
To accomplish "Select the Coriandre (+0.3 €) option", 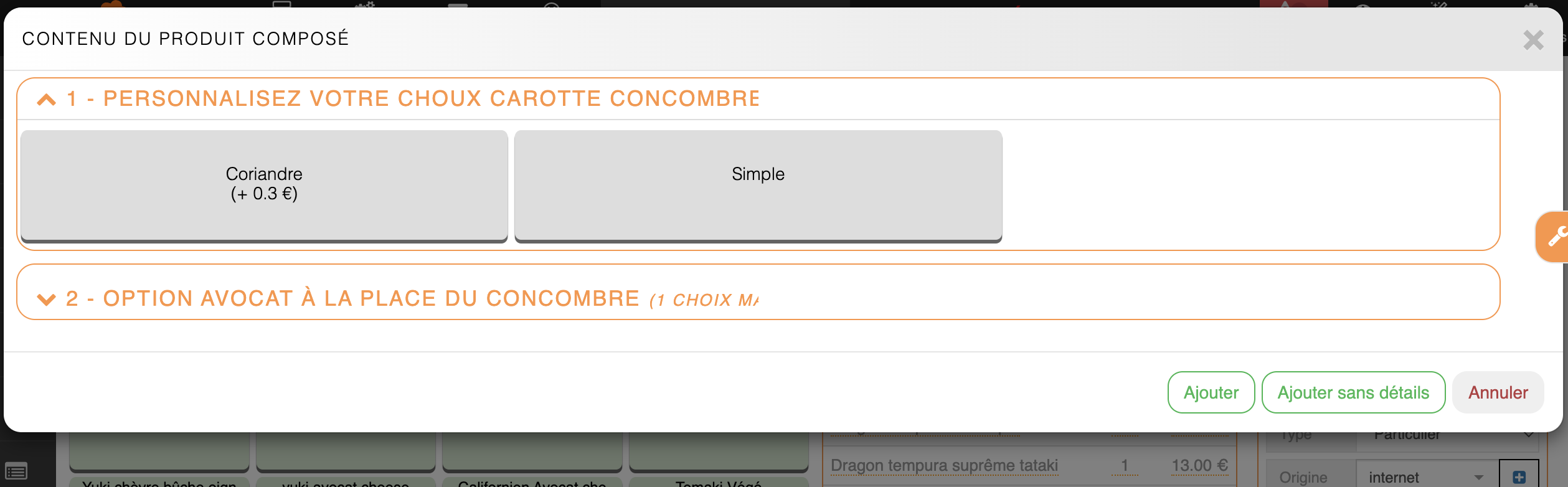I will (264, 184).
